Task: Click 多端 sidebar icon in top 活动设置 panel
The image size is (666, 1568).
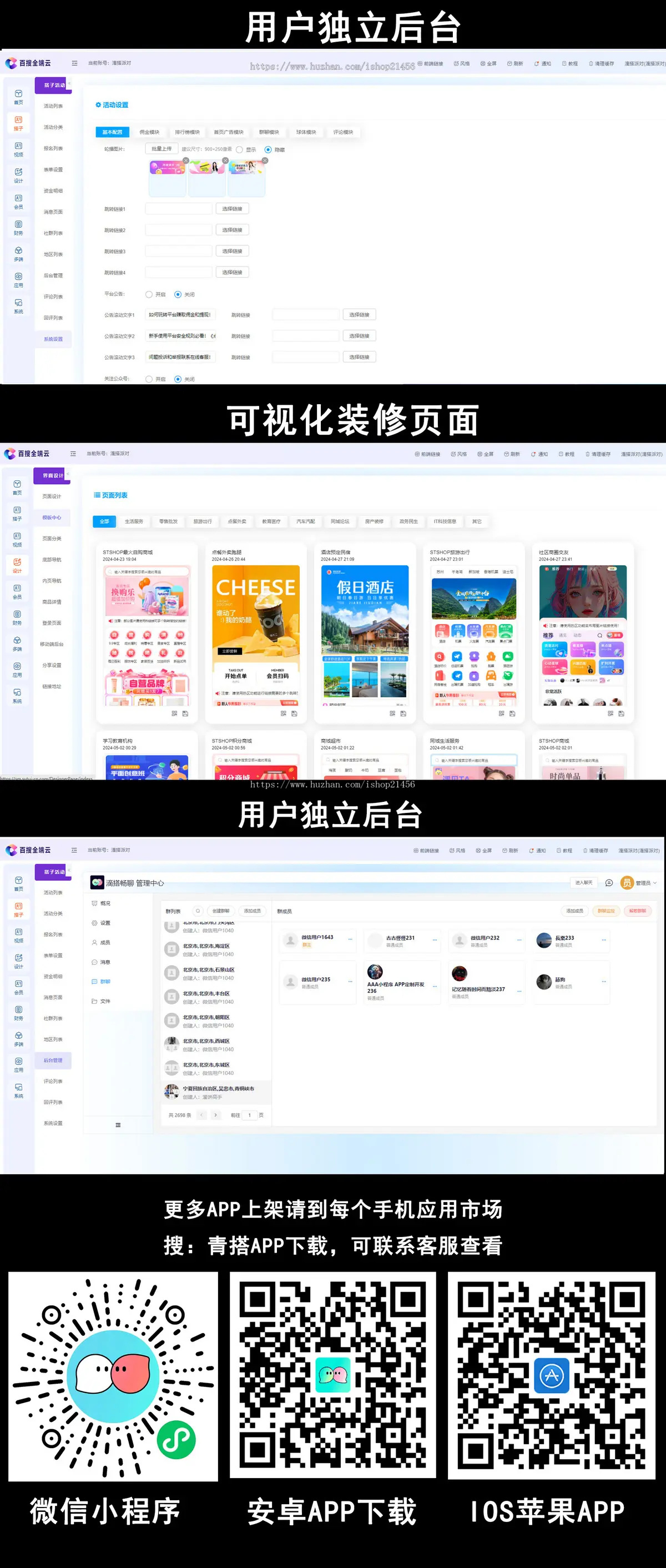Action: 18,254
